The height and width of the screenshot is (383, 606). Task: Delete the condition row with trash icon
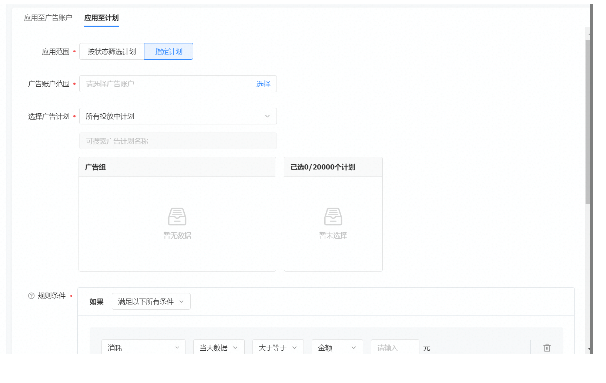(x=547, y=348)
